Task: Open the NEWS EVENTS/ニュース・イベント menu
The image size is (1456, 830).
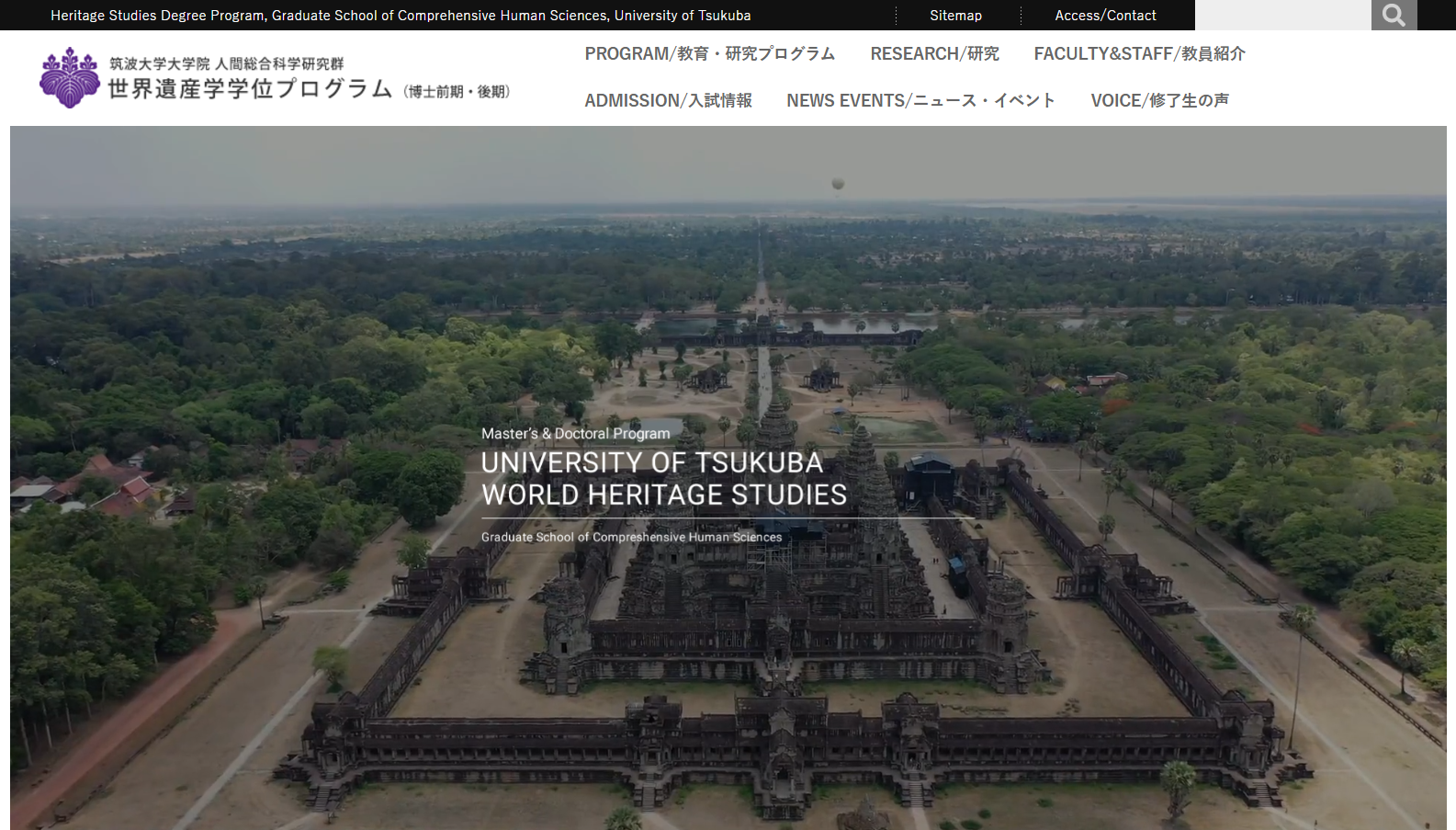Action: click(920, 100)
